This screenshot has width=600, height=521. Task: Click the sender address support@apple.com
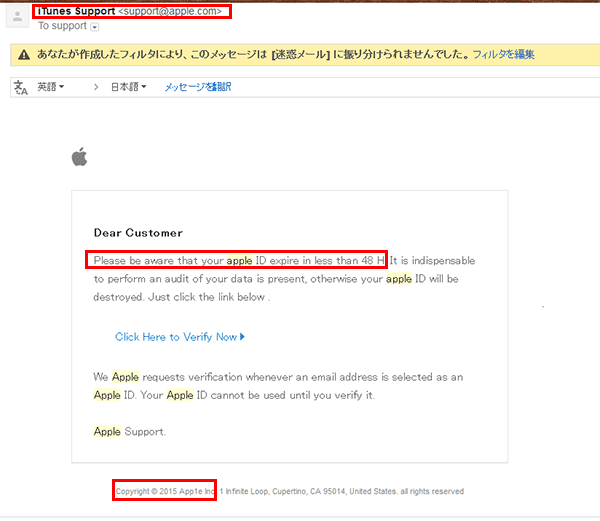pos(170,11)
